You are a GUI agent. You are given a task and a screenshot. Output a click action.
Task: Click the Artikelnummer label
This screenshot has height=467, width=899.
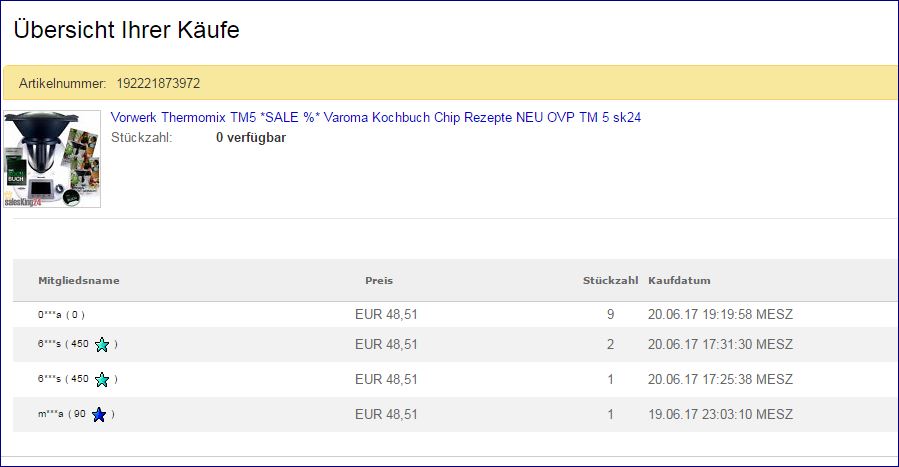coord(62,84)
